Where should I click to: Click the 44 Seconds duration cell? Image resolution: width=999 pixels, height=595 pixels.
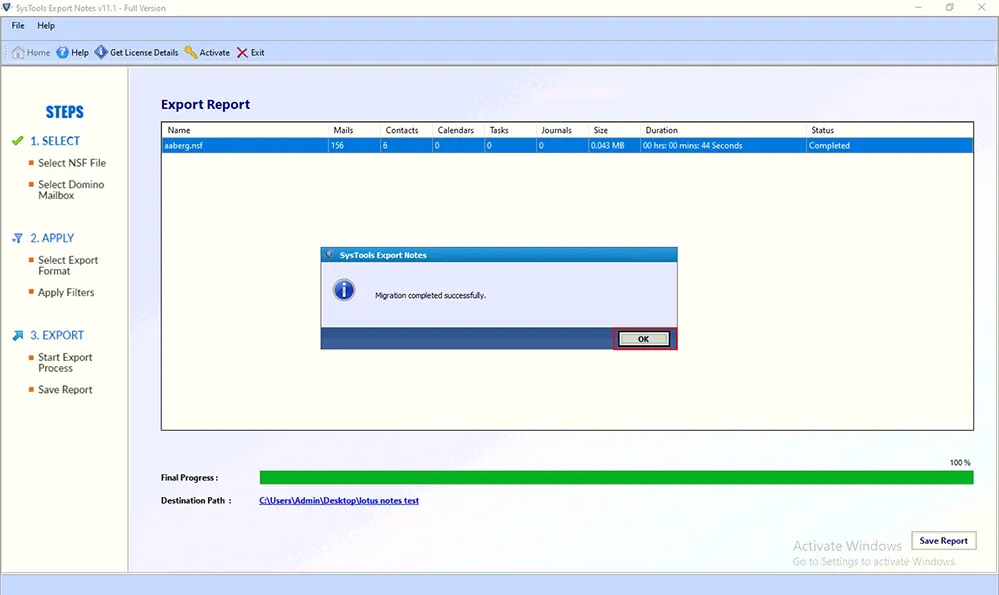click(723, 145)
